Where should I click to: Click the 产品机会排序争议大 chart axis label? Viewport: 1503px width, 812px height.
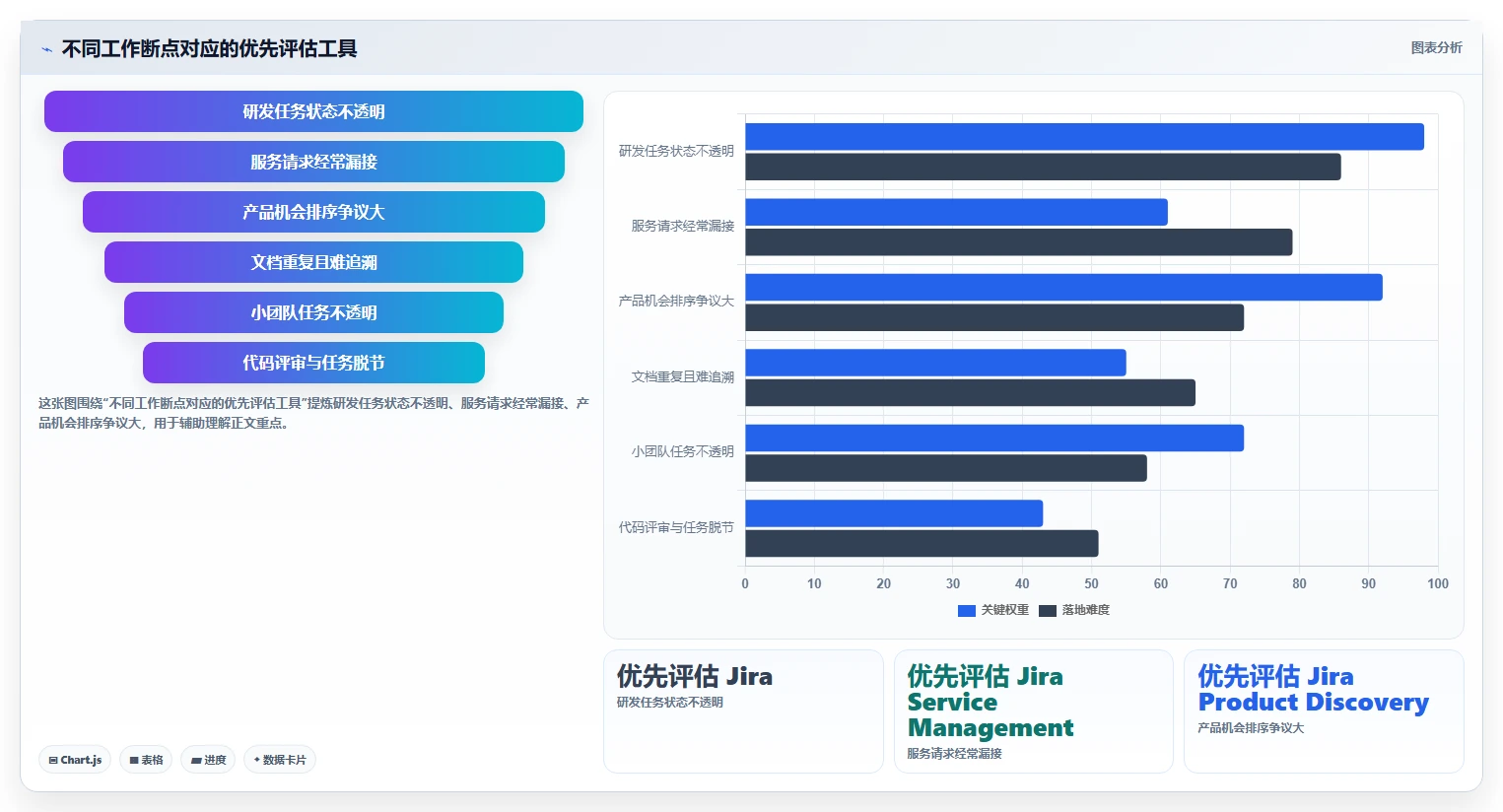pos(676,301)
